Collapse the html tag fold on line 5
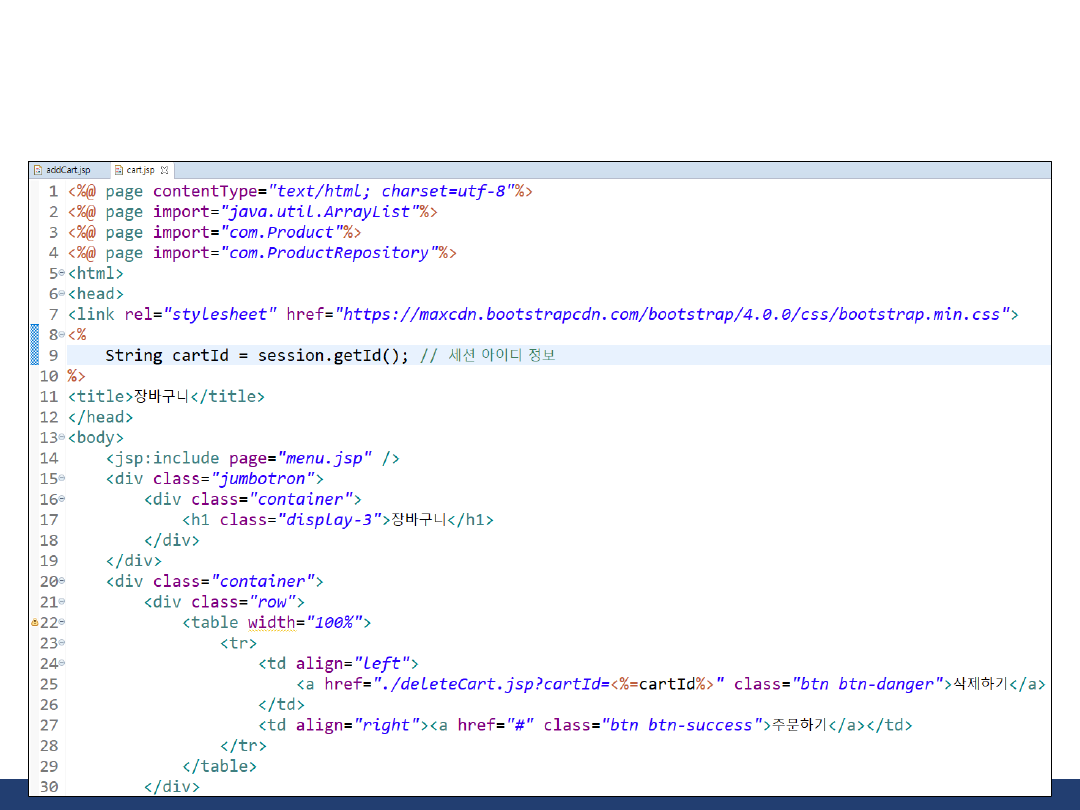Viewport: 1080px width, 810px height. 62,273
